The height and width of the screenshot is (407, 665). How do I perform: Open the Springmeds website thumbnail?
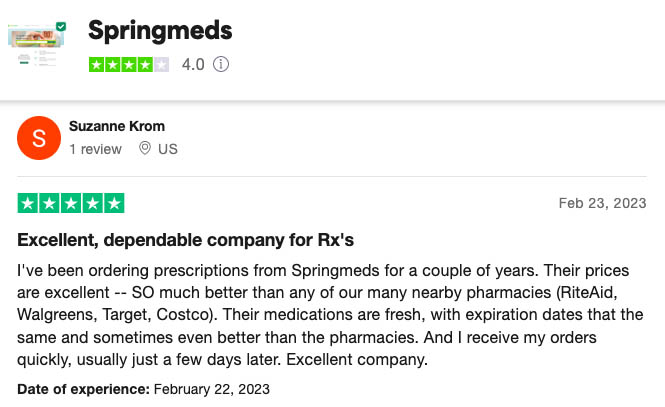[x=36, y=45]
